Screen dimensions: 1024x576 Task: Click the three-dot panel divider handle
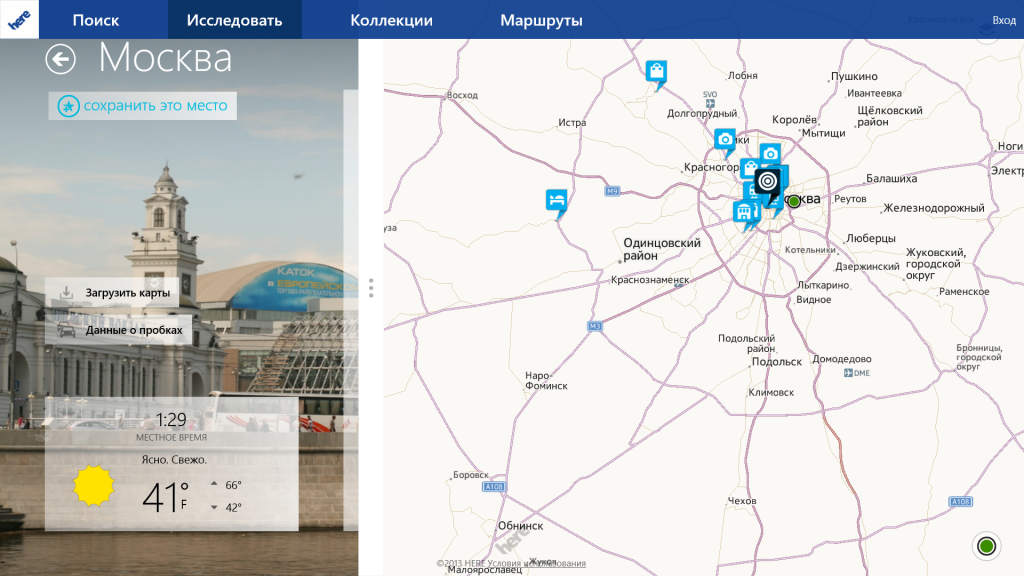click(371, 288)
